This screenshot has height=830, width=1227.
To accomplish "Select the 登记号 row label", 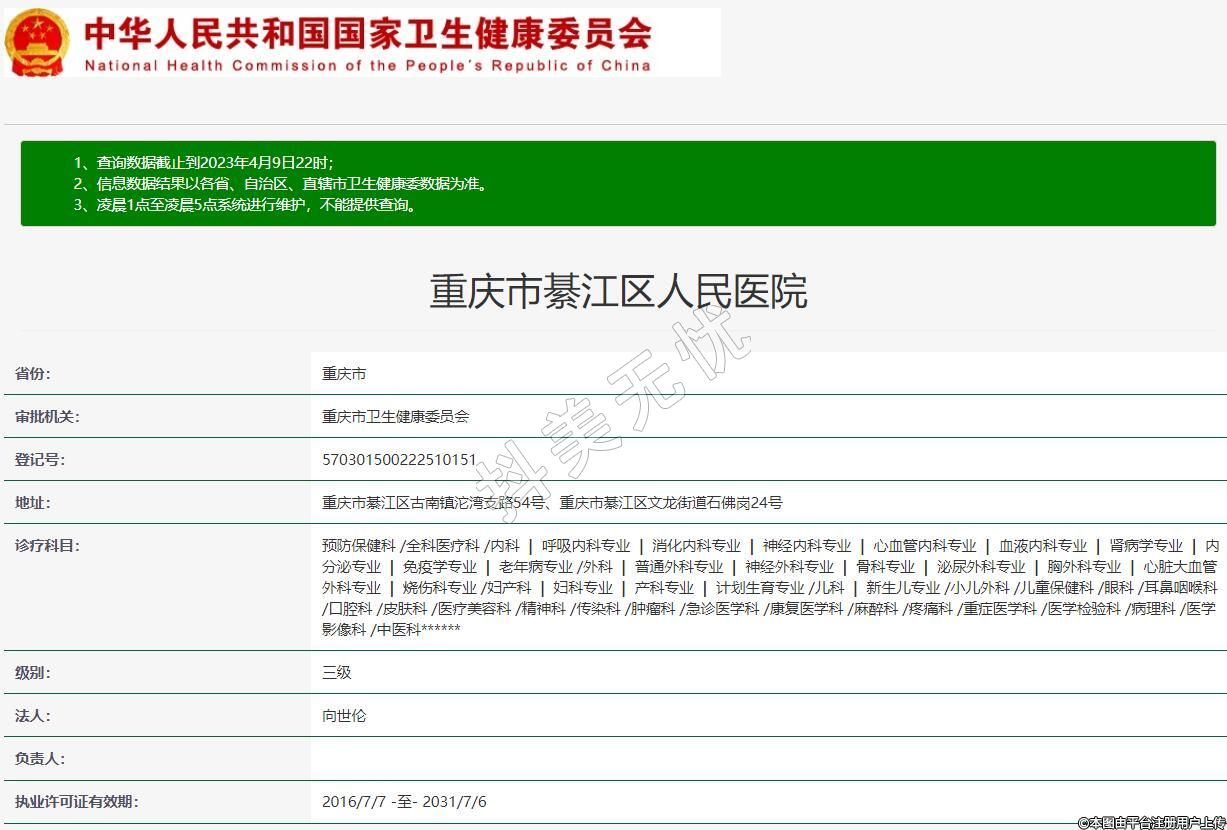I will click(x=40, y=460).
